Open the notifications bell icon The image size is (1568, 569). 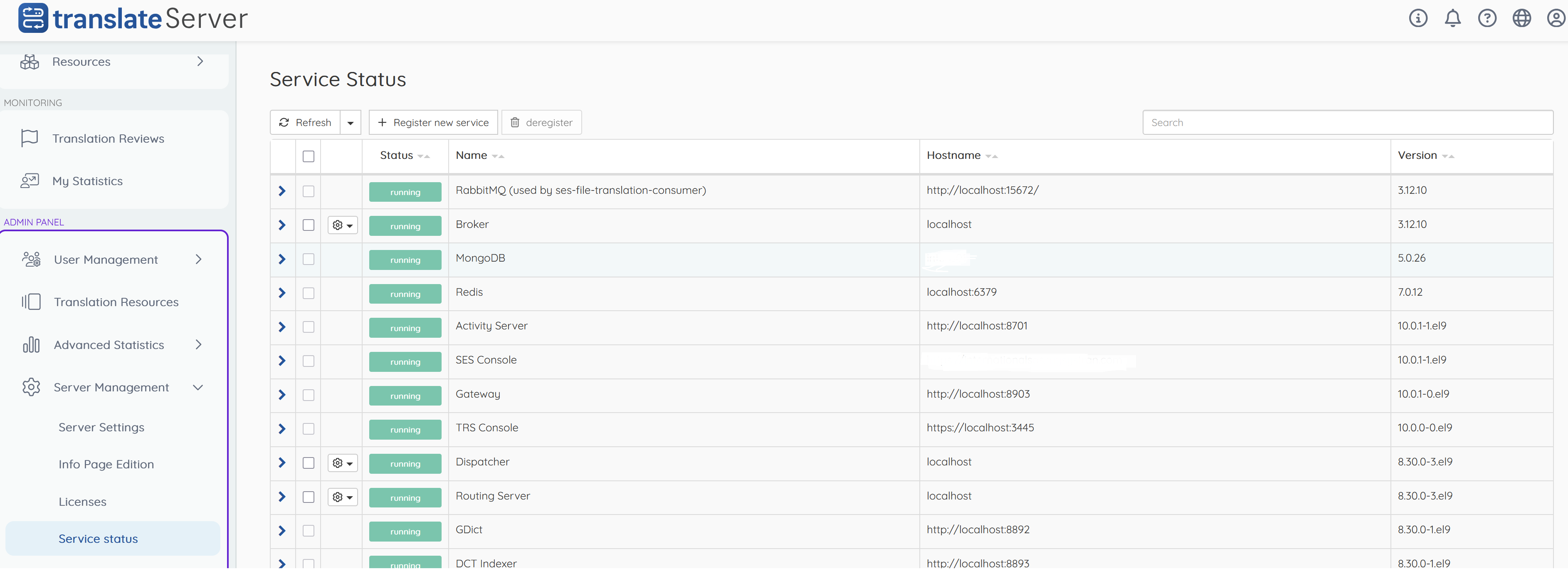[1452, 18]
